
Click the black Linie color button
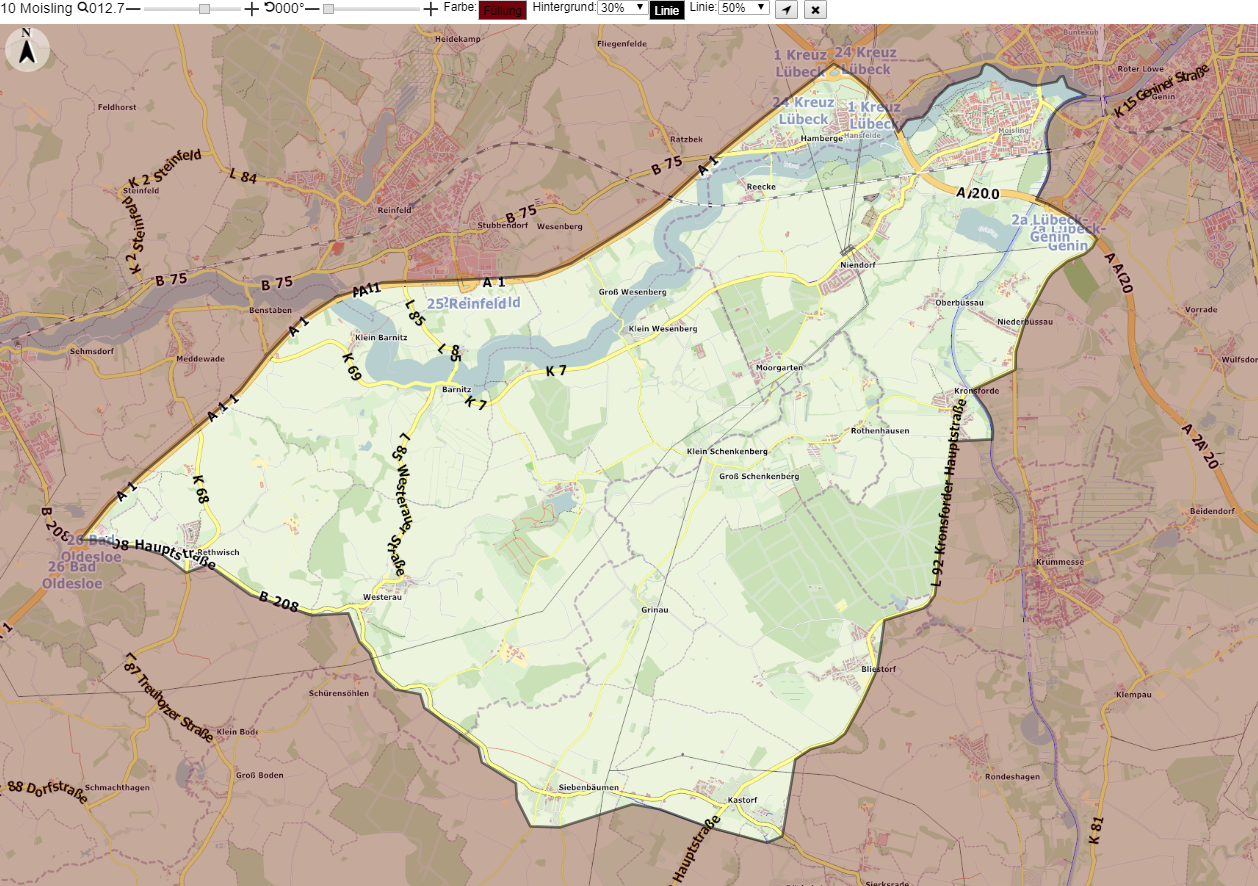667,11
